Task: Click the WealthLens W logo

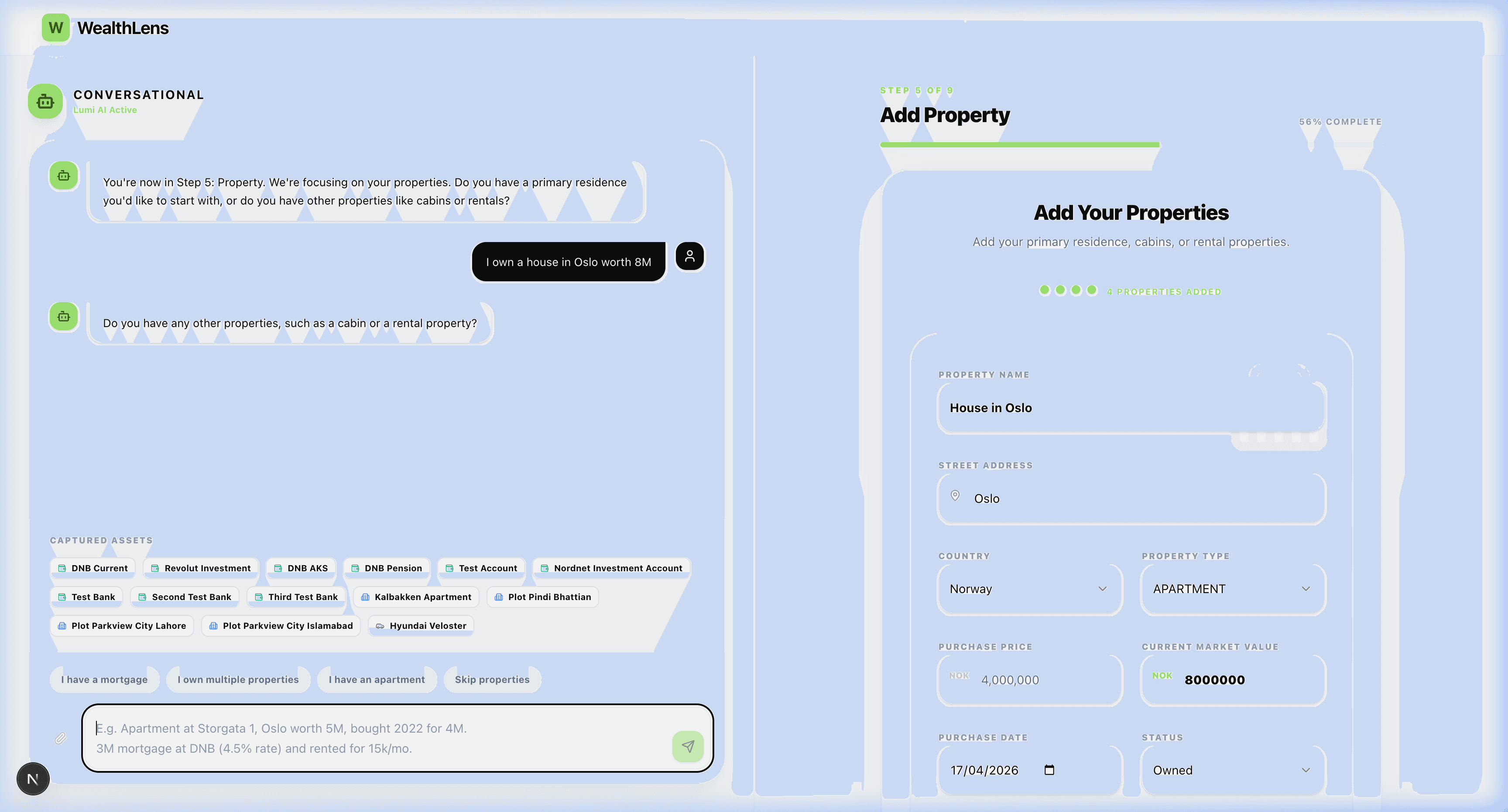Action: click(55, 27)
